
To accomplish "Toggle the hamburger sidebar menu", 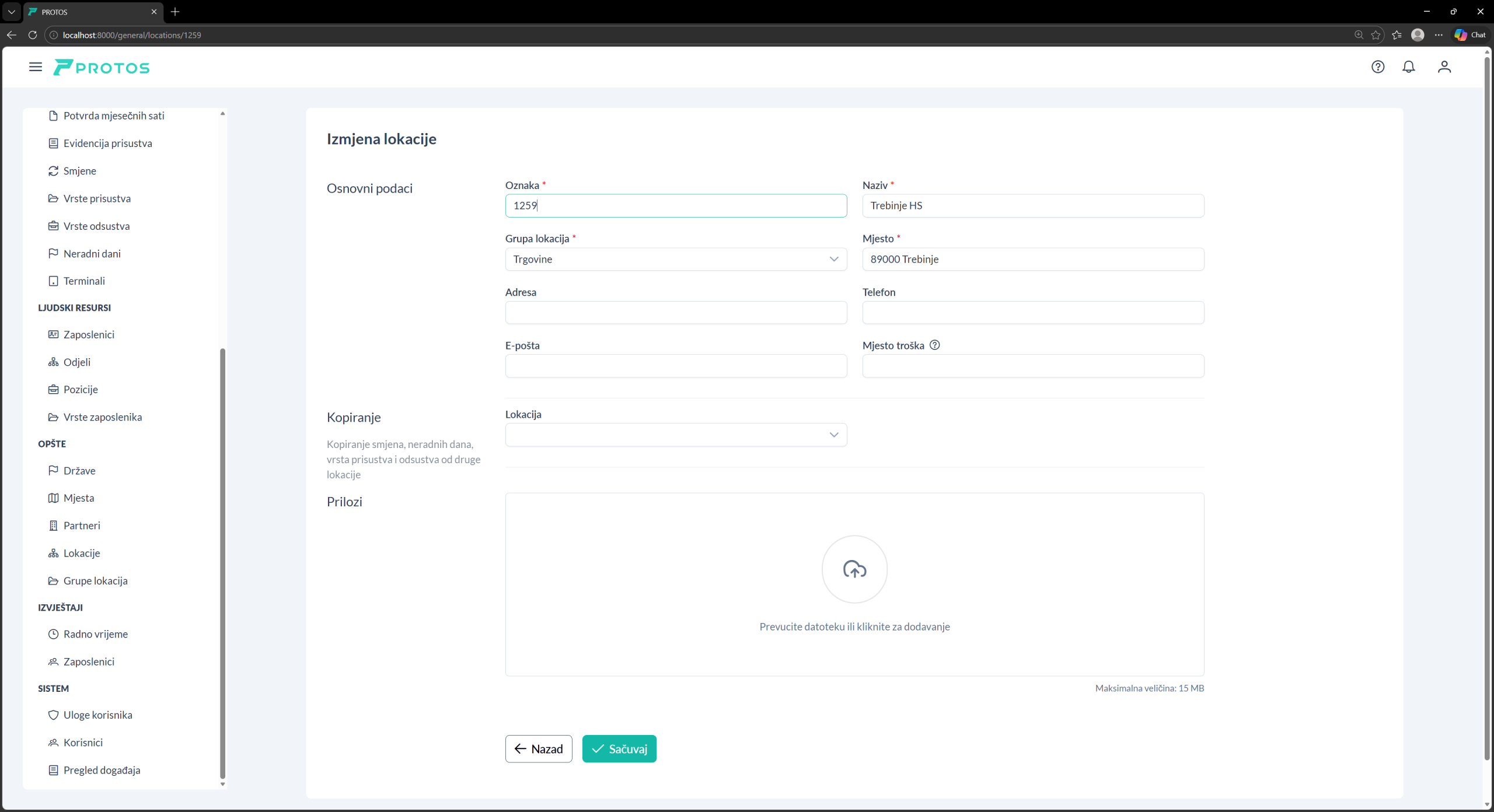I will [x=36, y=67].
